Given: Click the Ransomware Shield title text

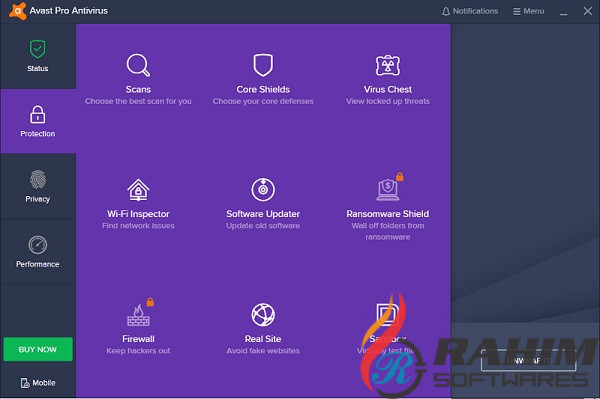Looking at the screenshot, I should (388, 214).
